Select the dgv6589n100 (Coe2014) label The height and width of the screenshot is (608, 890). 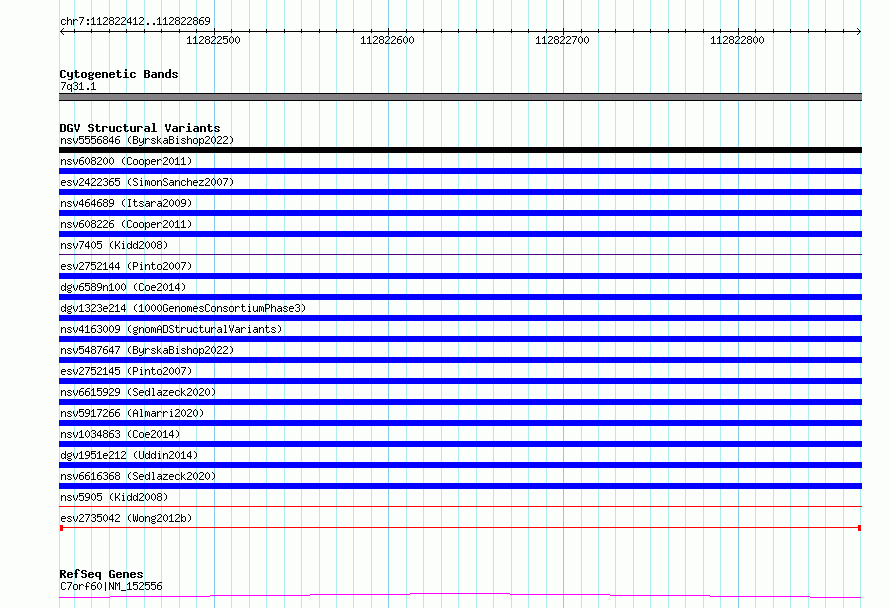(123, 287)
